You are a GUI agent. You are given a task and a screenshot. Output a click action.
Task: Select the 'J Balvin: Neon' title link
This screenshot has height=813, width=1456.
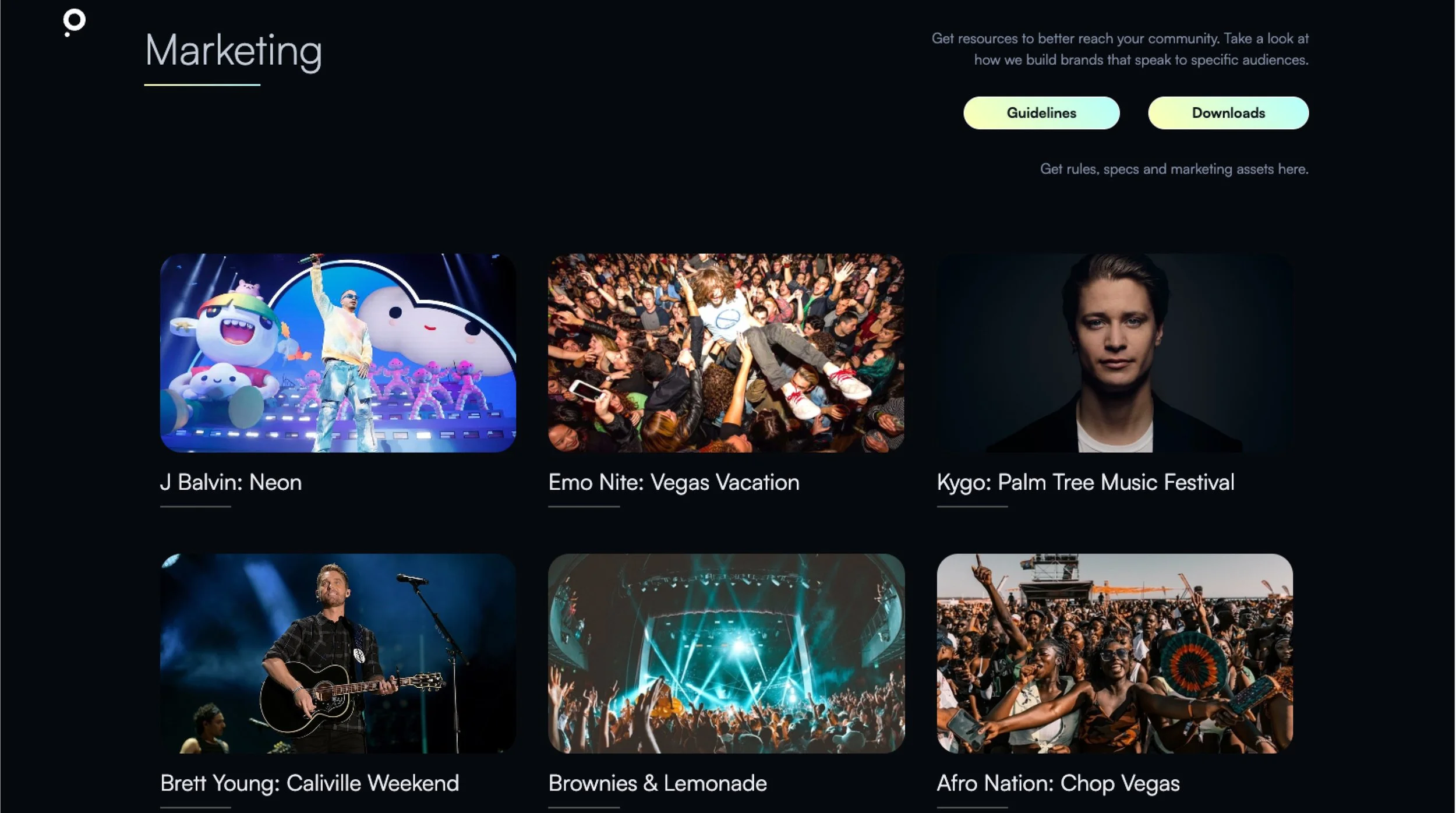pyautogui.click(x=231, y=483)
